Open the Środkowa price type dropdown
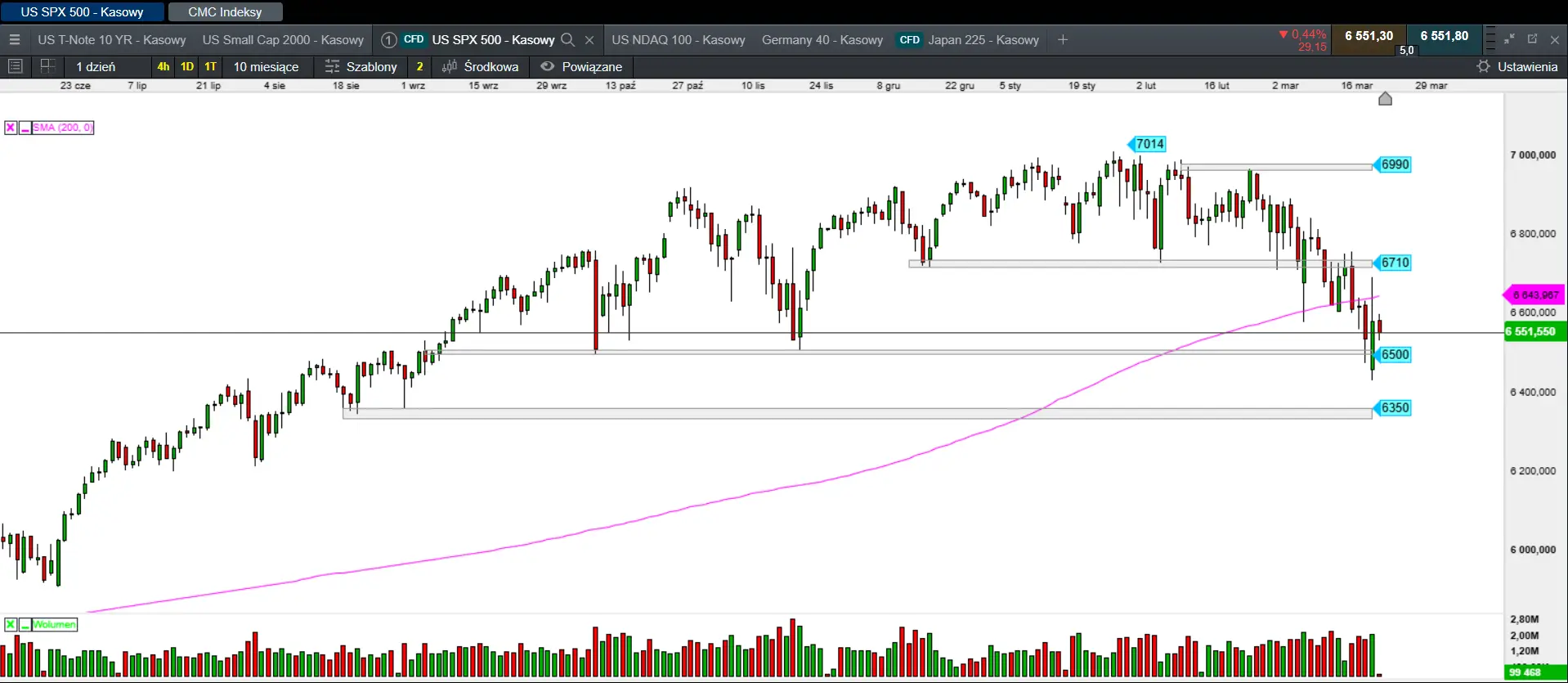The height and width of the screenshot is (683, 1568). tap(481, 66)
